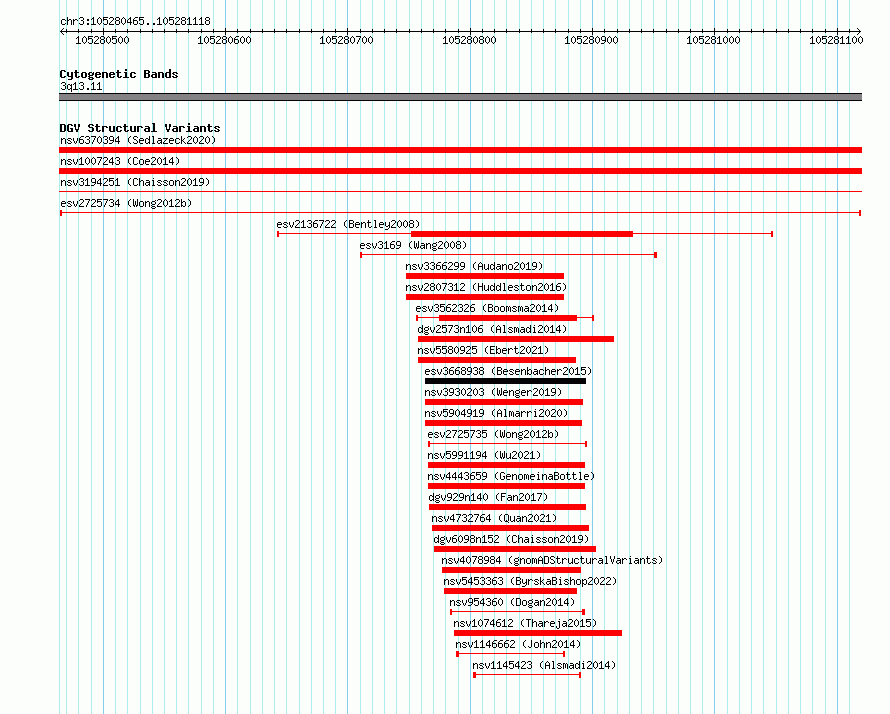Image resolution: width=890 pixels, height=714 pixels.
Task: Open the nsv954360 (Dogan2014) label
Action: (x=512, y=602)
